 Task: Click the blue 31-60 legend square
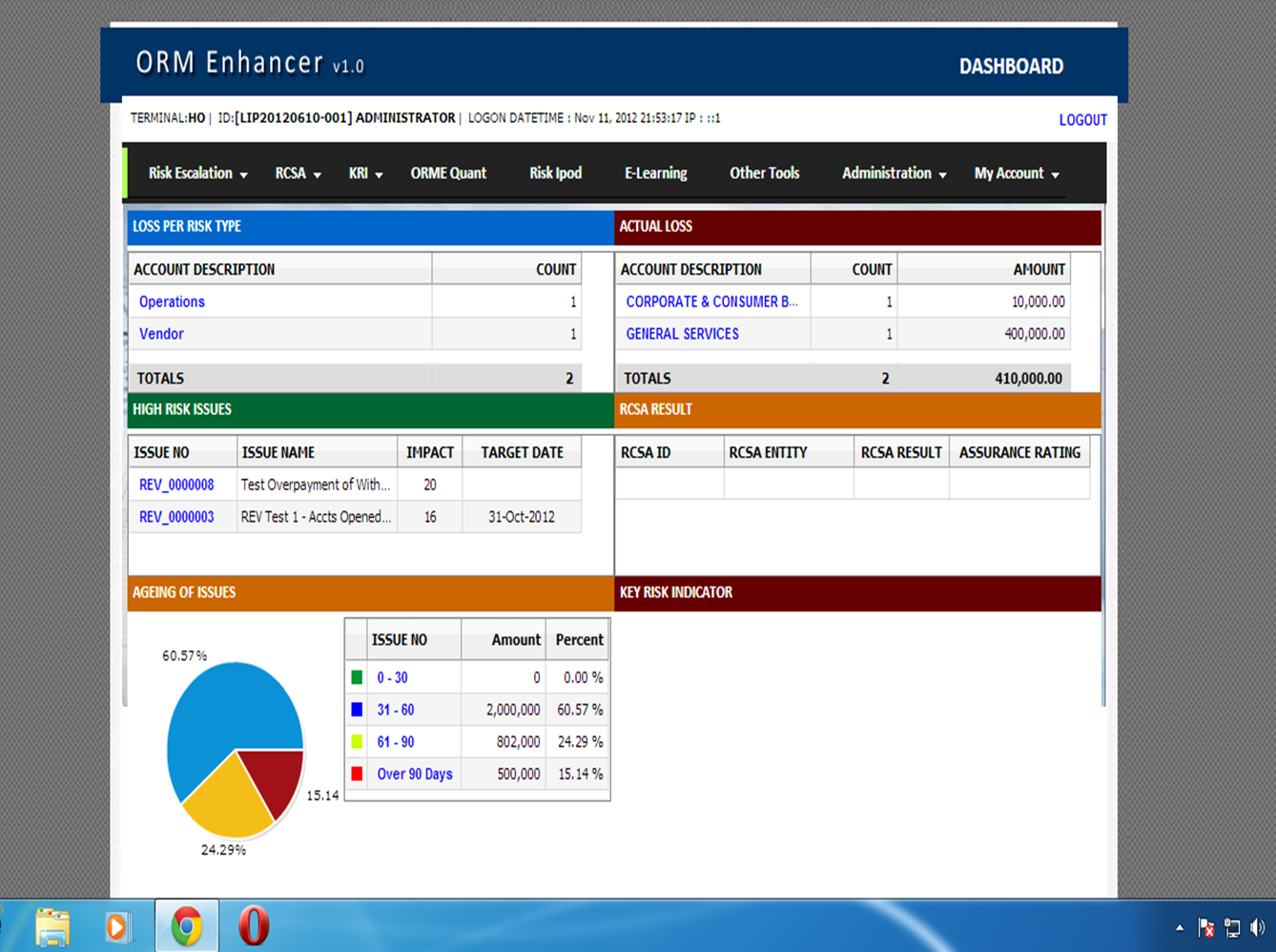356,710
